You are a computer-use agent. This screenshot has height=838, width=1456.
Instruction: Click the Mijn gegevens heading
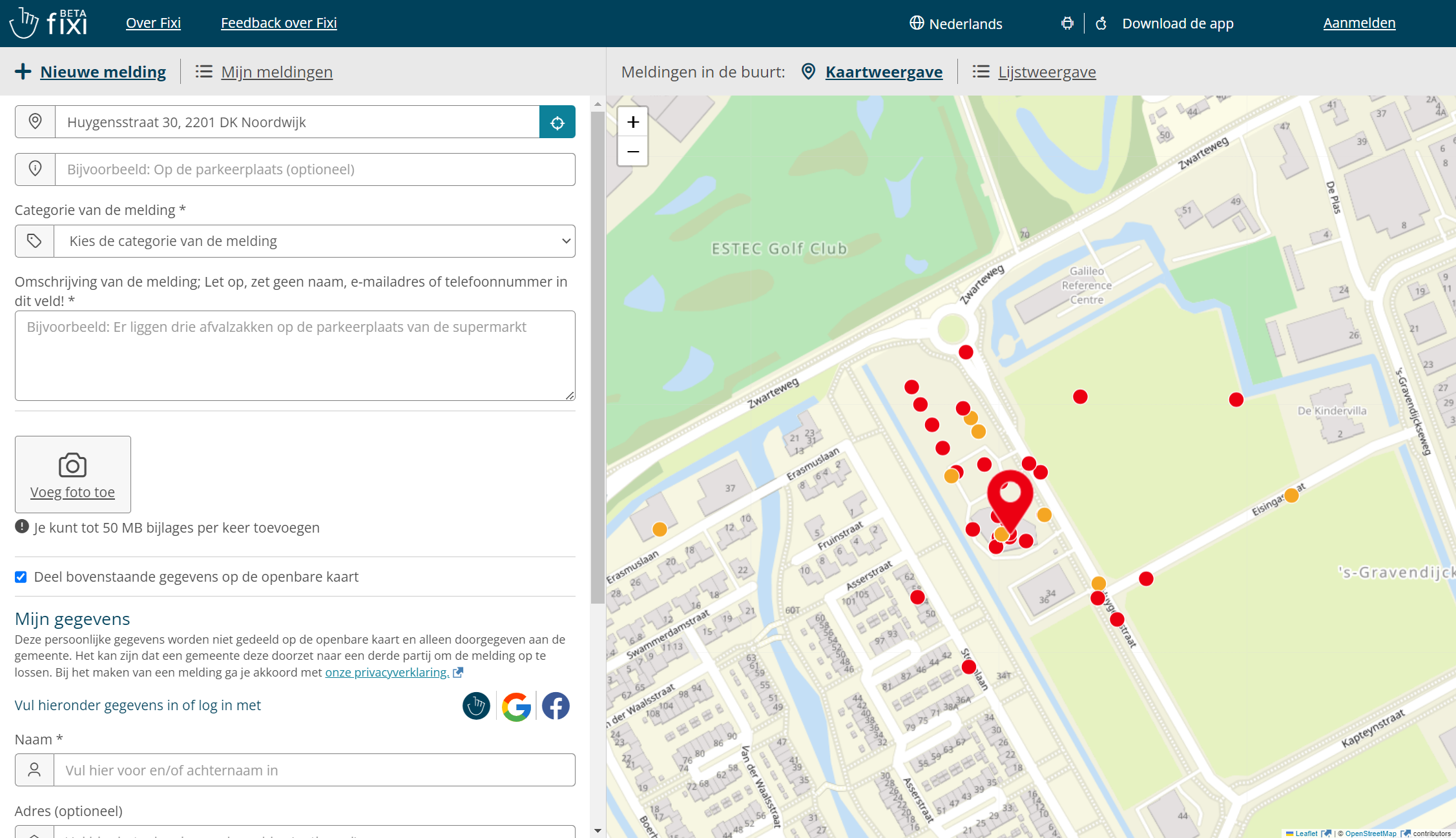72,618
